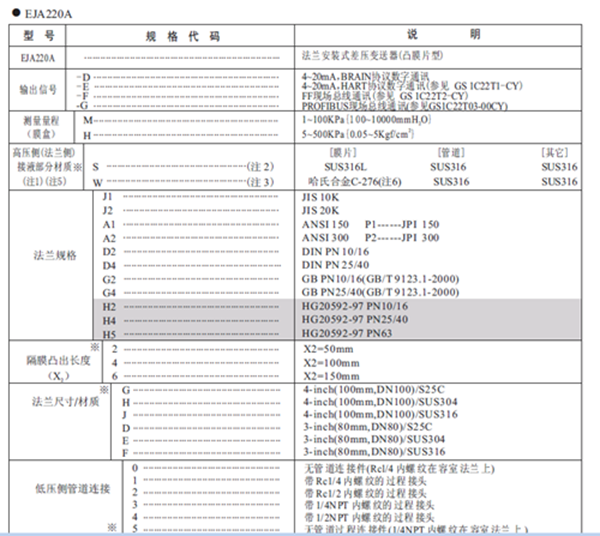The height and width of the screenshot is (536, 600).
Task: Click the 5~500KPa range text
Action: click(358, 134)
